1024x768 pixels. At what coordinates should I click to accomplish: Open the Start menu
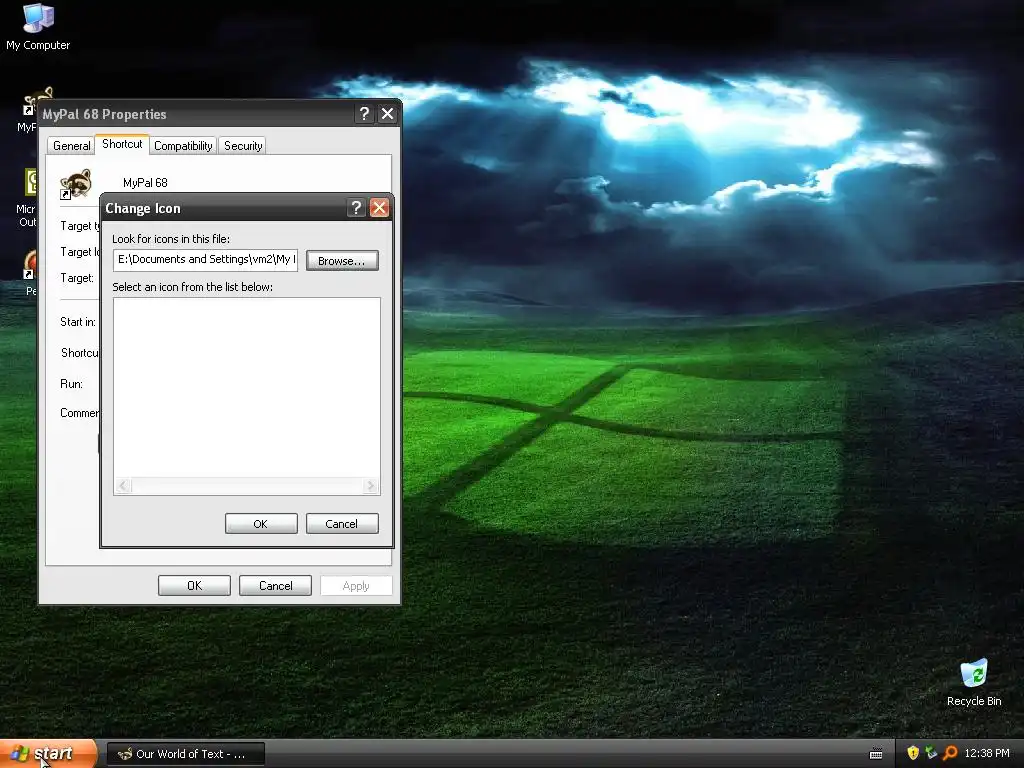(48, 754)
